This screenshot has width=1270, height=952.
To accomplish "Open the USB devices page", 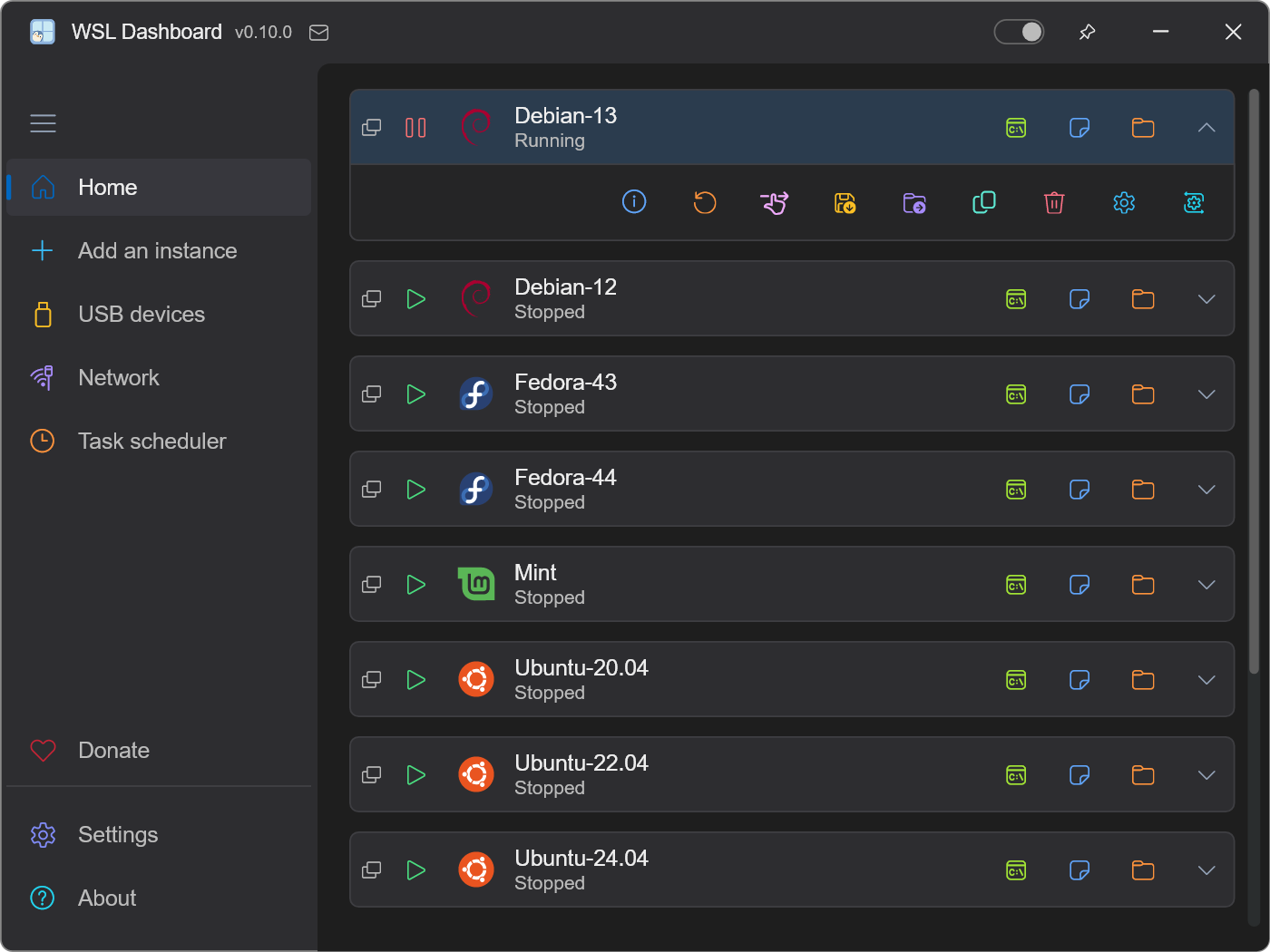I will 159,314.
